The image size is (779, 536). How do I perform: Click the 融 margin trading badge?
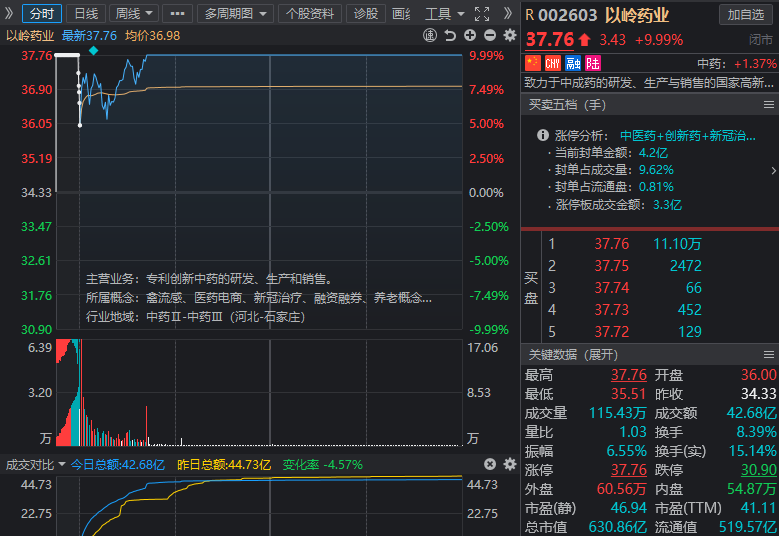573,63
